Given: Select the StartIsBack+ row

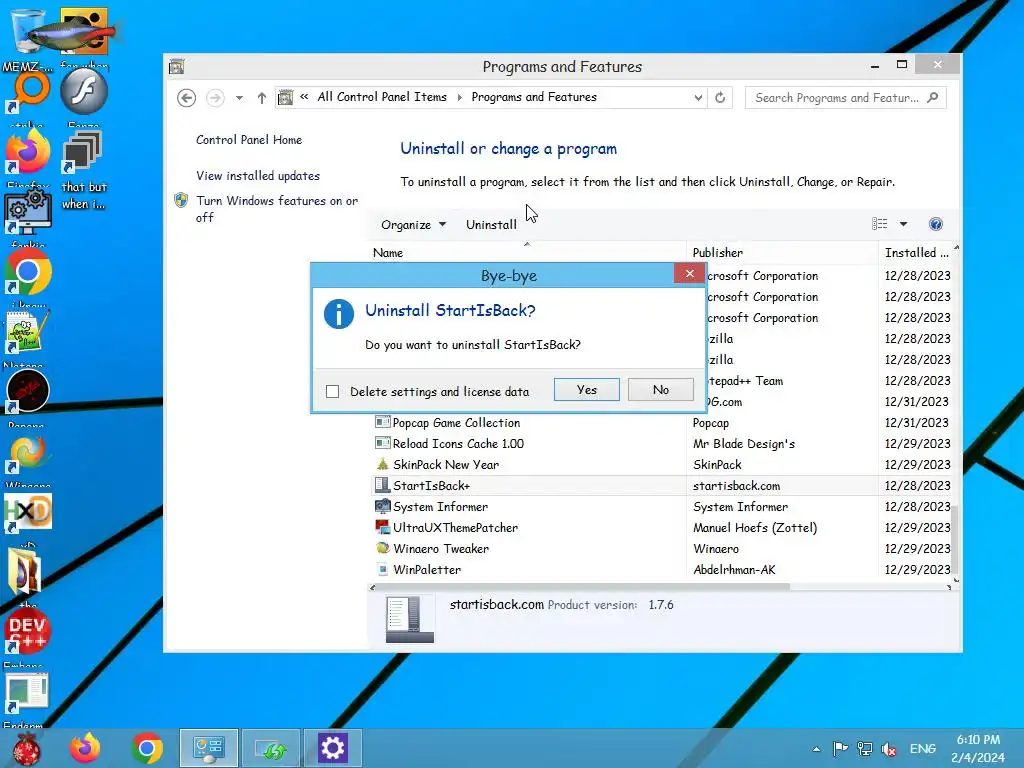Looking at the screenshot, I should coord(662,485).
